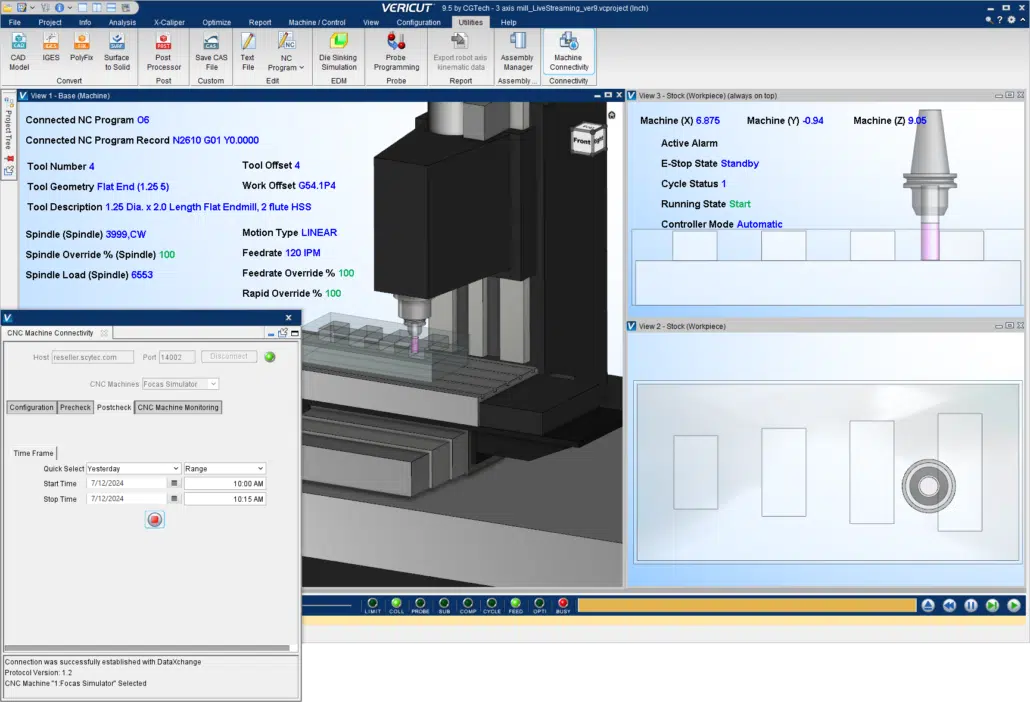Screen dimensions: 1030x702
Task: Open the Machine / Control tab
Action: point(317,22)
